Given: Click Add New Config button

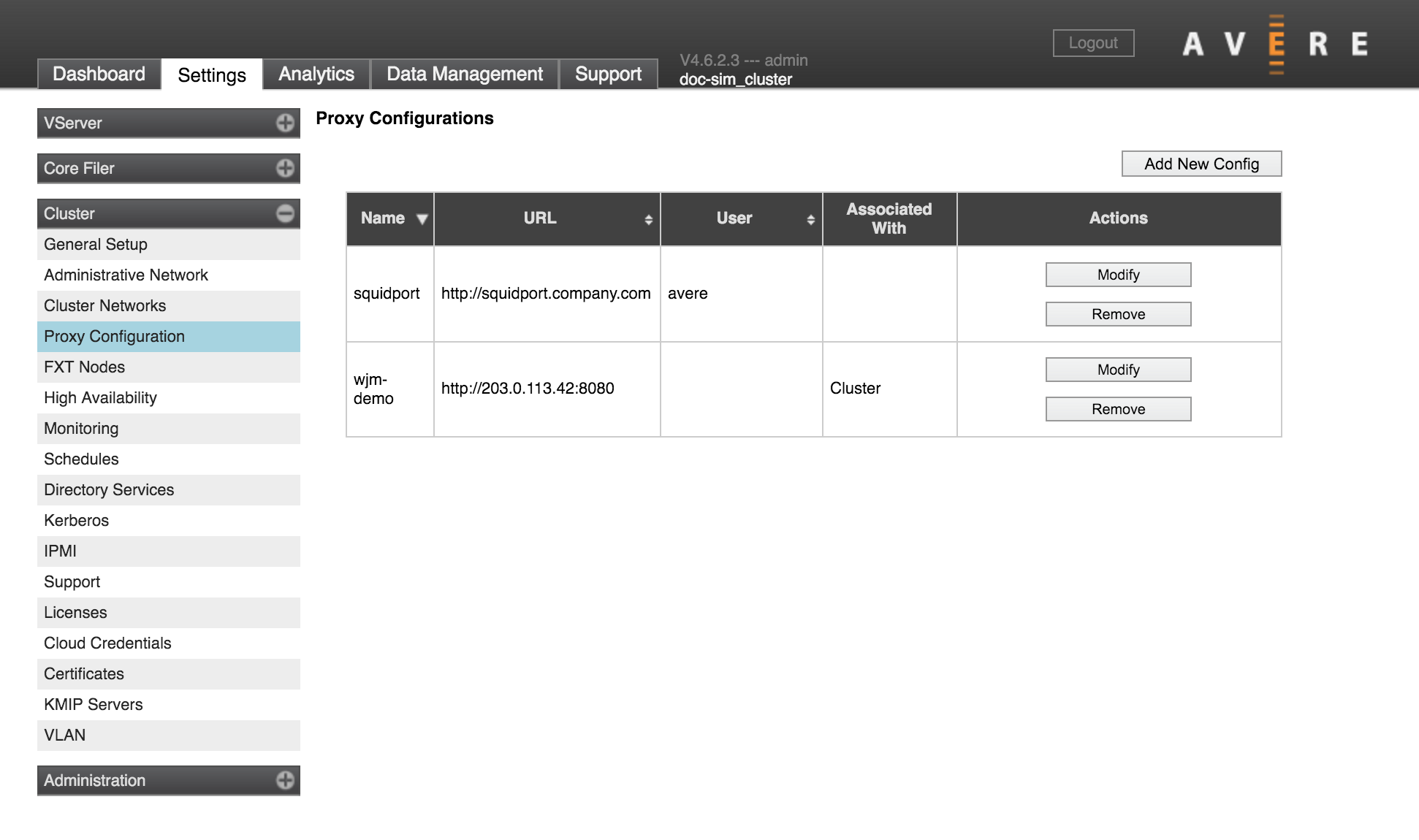Looking at the screenshot, I should point(1201,164).
